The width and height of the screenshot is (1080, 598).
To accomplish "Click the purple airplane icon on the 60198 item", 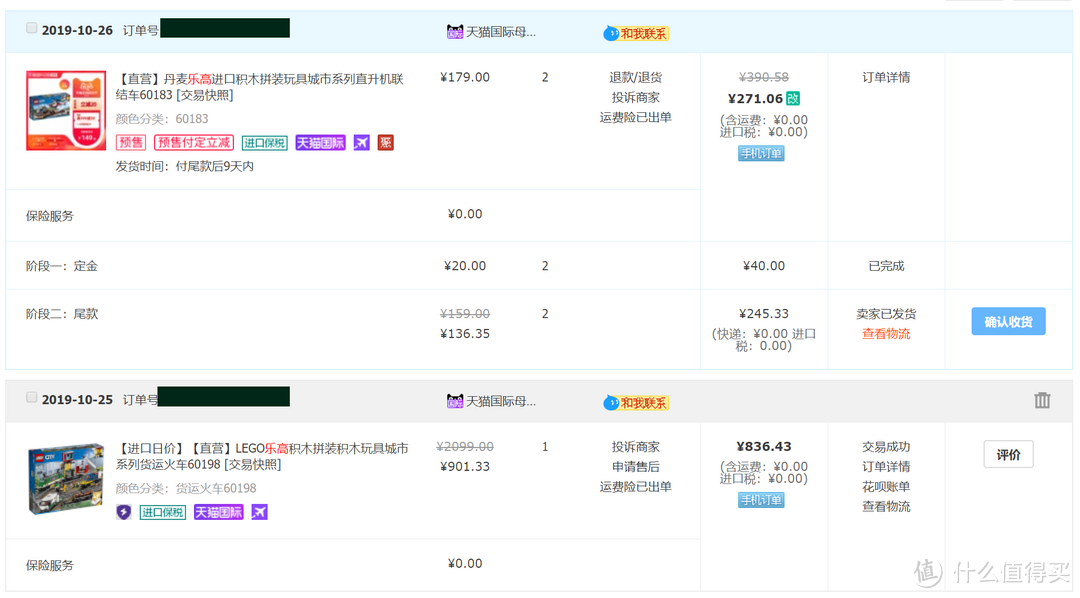I will point(260,512).
